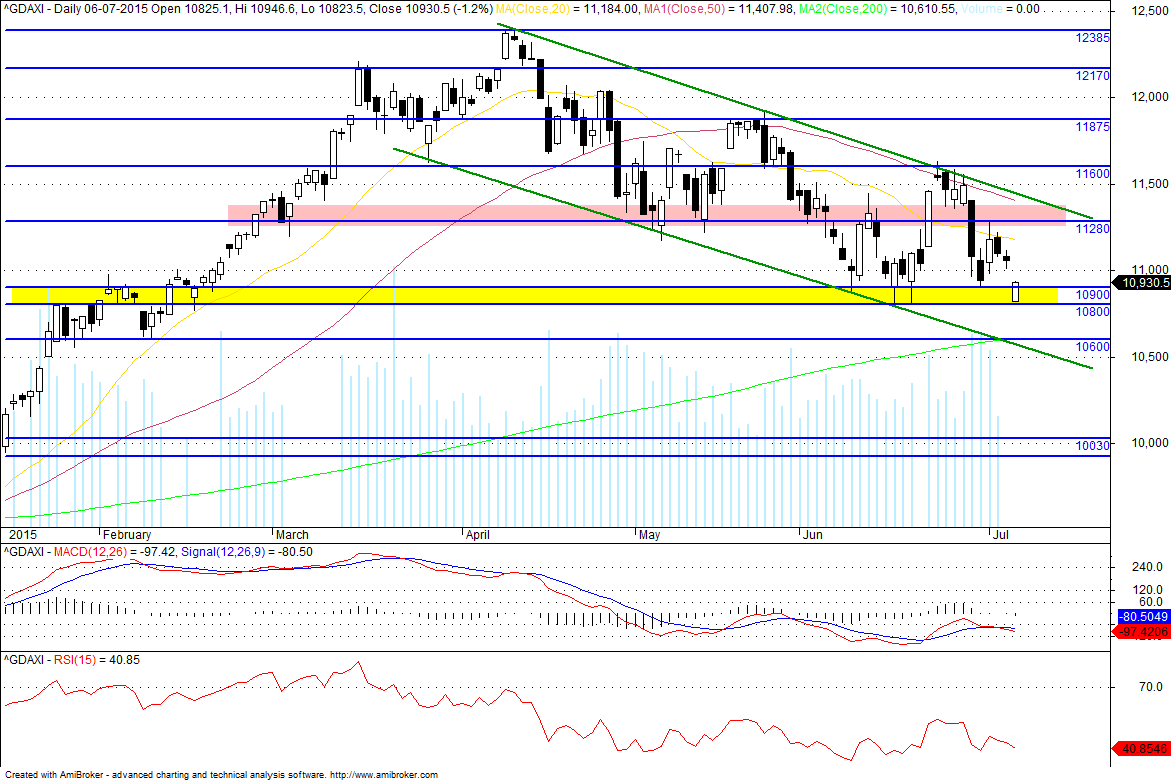Select the 11875 horizontal line label
This screenshot has height=781, width=1171.
click(x=1092, y=127)
